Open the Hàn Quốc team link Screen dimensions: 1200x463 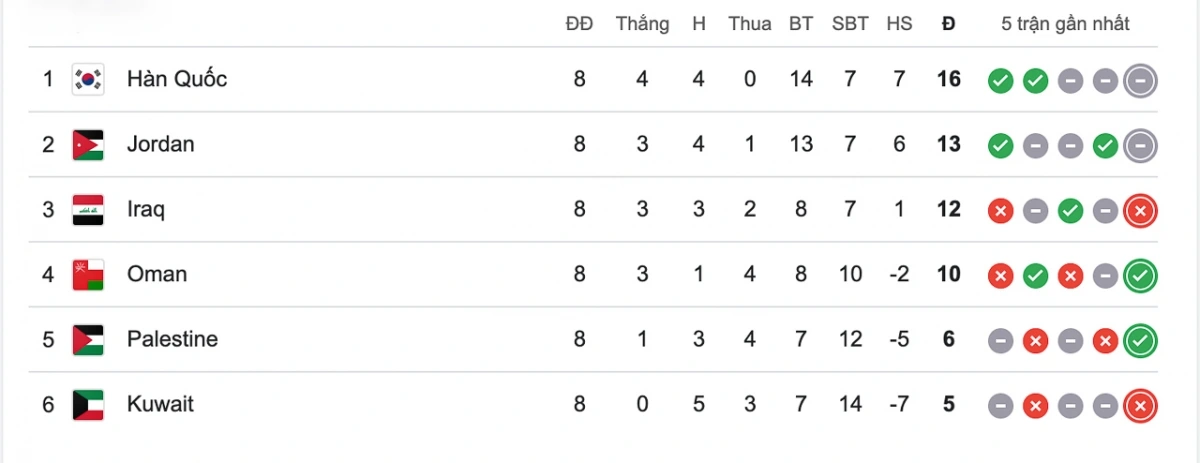coord(177,79)
